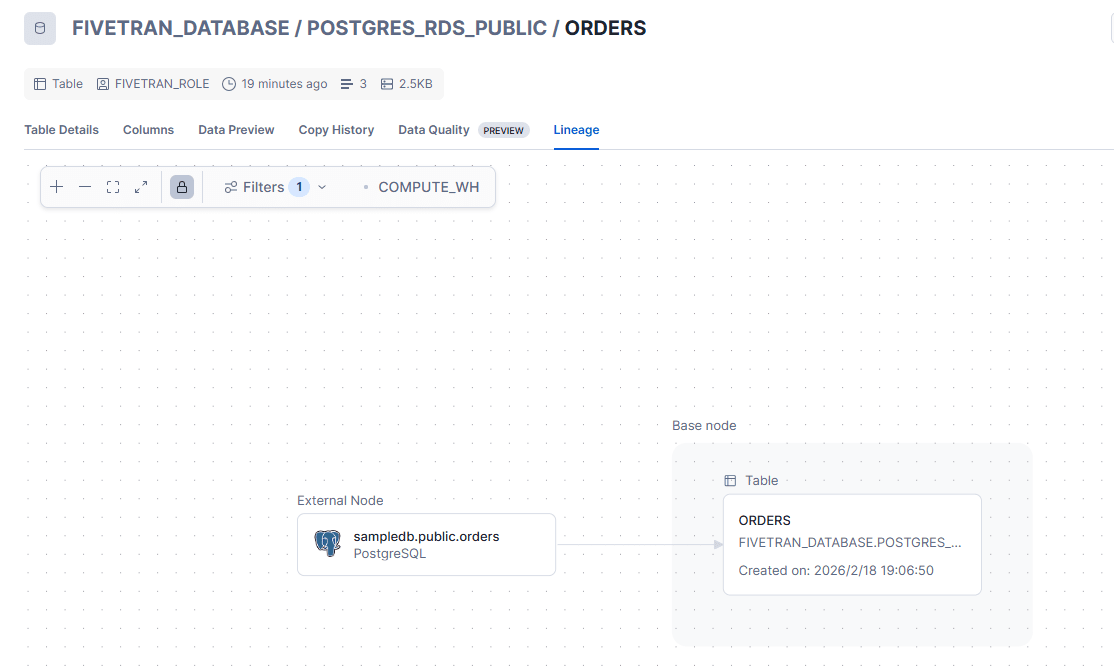Navigate to POSTGRES_RDS_PUBLIC schema breadcrumb
Screen dimensions: 1114x668
click(x=427, y=28)
